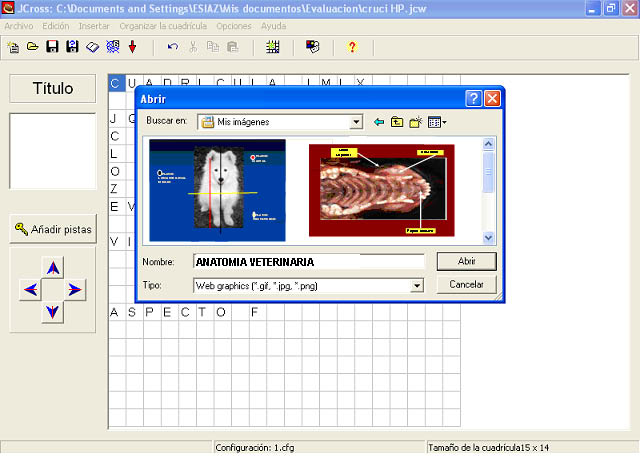Click the Configuración: 1.cfg status entry
Screen dimensions: 642x457
(x=255, y=448)
